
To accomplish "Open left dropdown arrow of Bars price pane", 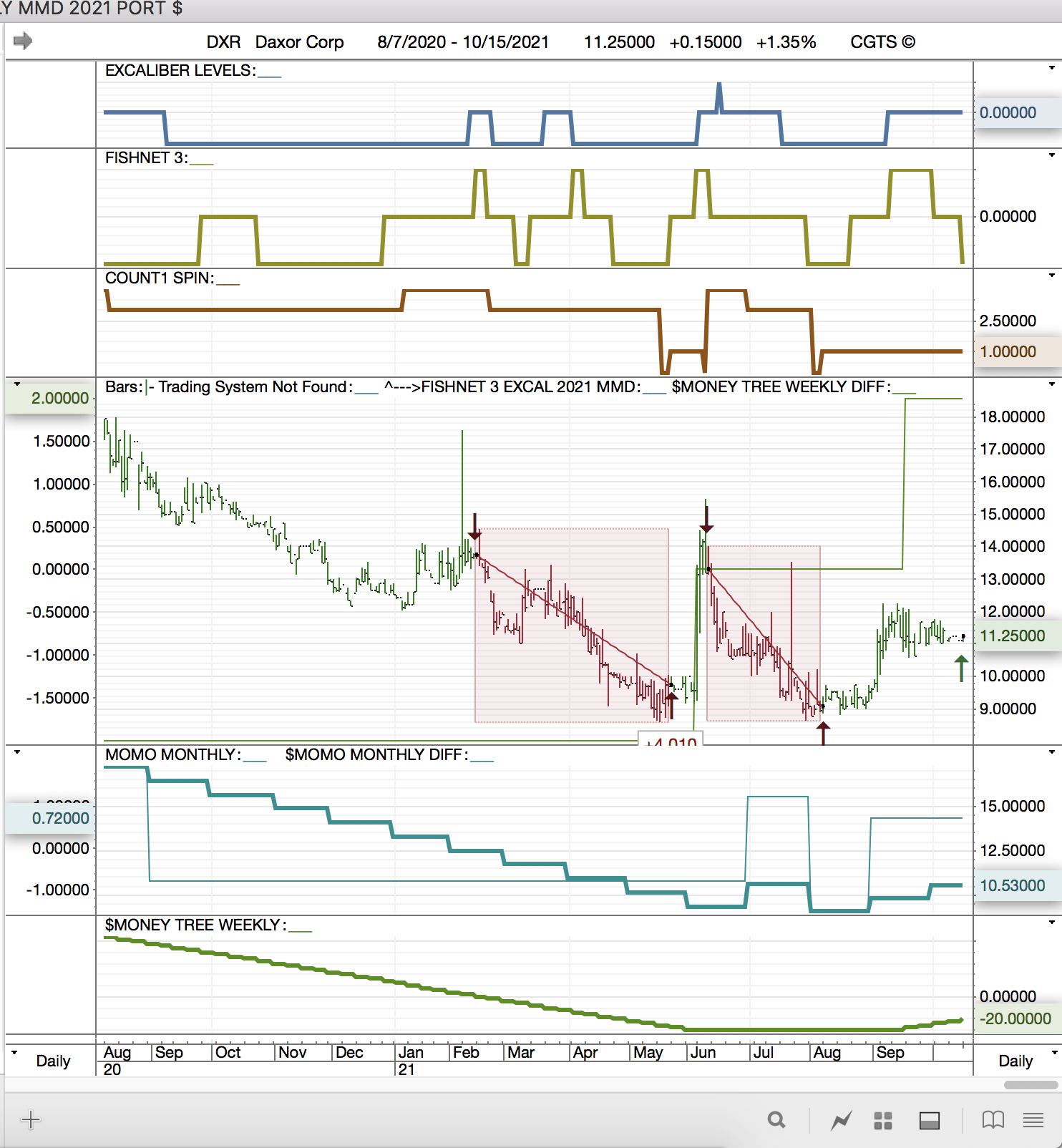I will 17,384.
